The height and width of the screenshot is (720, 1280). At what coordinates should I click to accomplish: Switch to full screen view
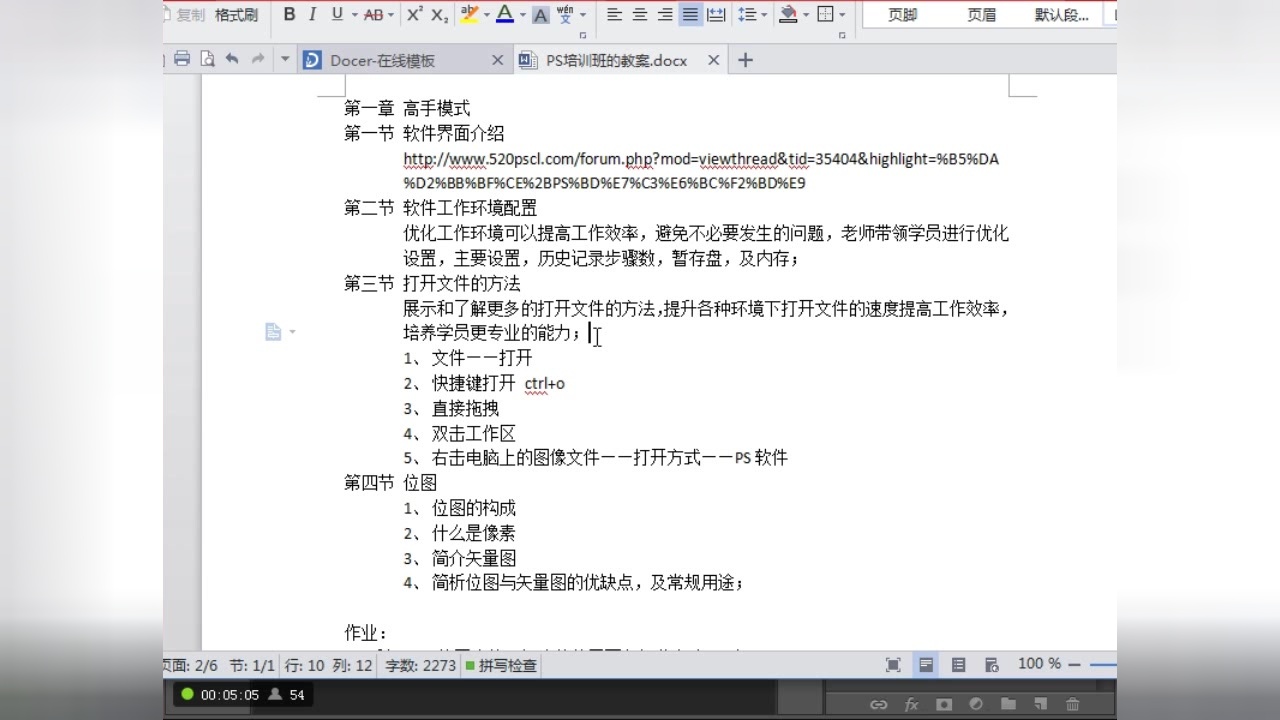893,664
